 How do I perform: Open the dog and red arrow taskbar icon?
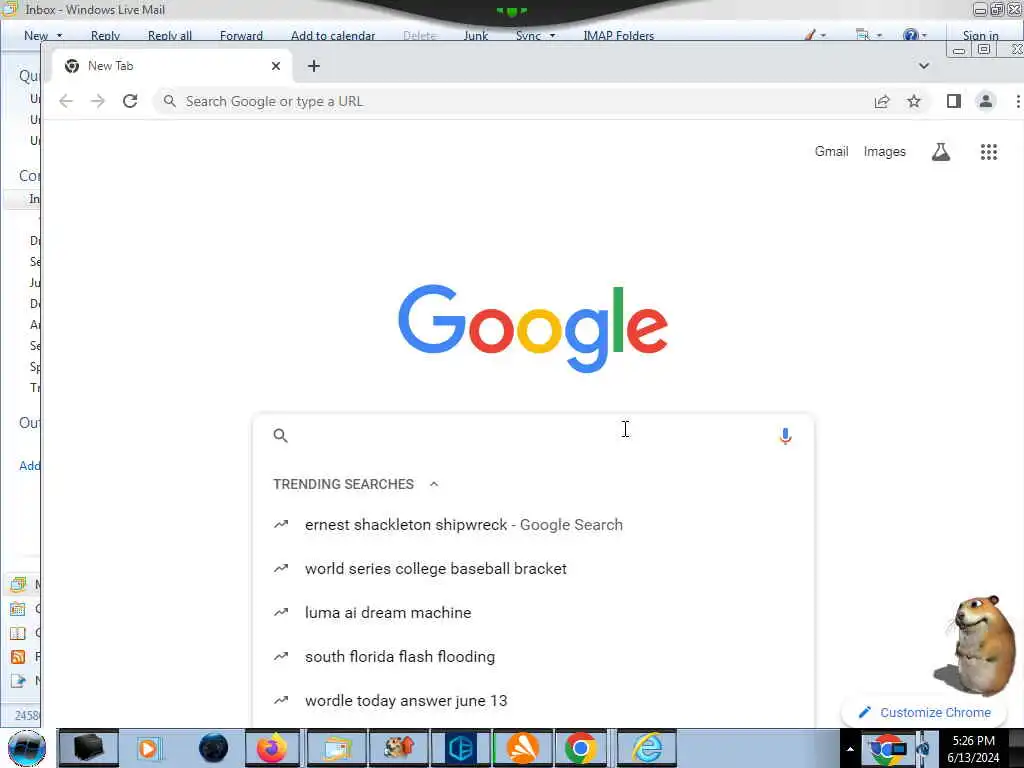(398, 748)
